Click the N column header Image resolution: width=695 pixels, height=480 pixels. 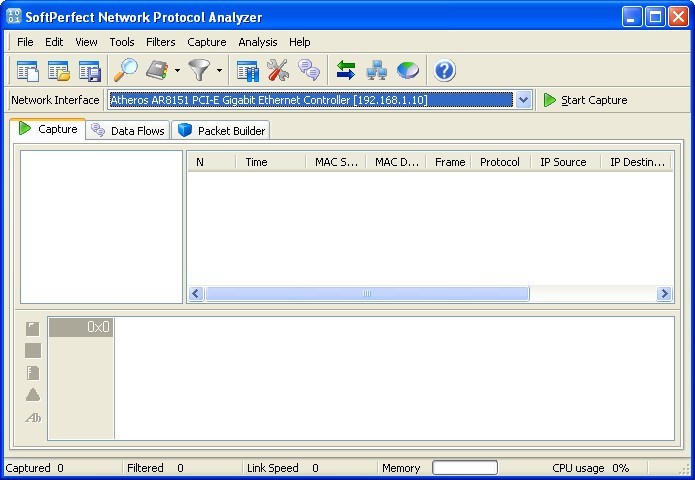211,162
